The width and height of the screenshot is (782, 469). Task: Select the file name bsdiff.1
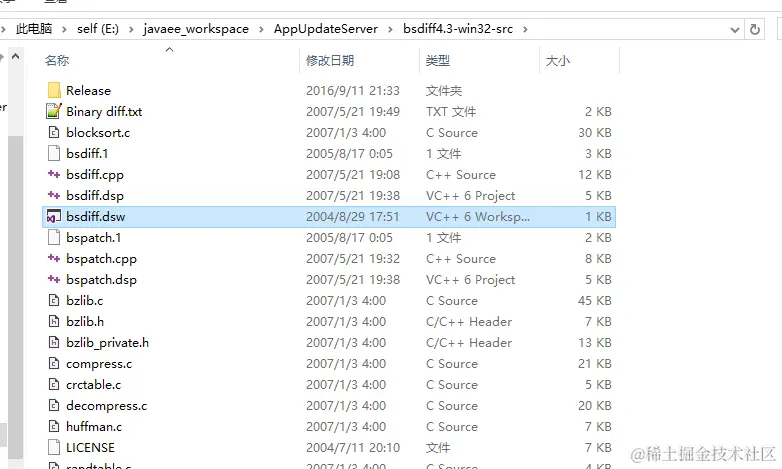(x=87, y=153)
